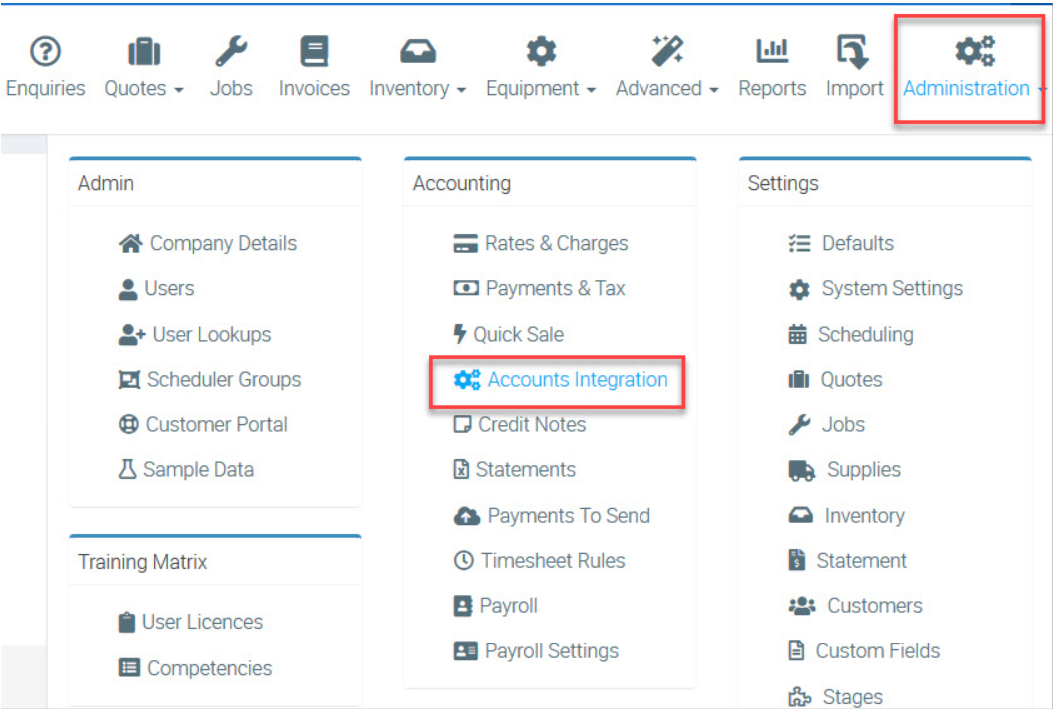Click the Reports bar chart icon

coord(772,50)
